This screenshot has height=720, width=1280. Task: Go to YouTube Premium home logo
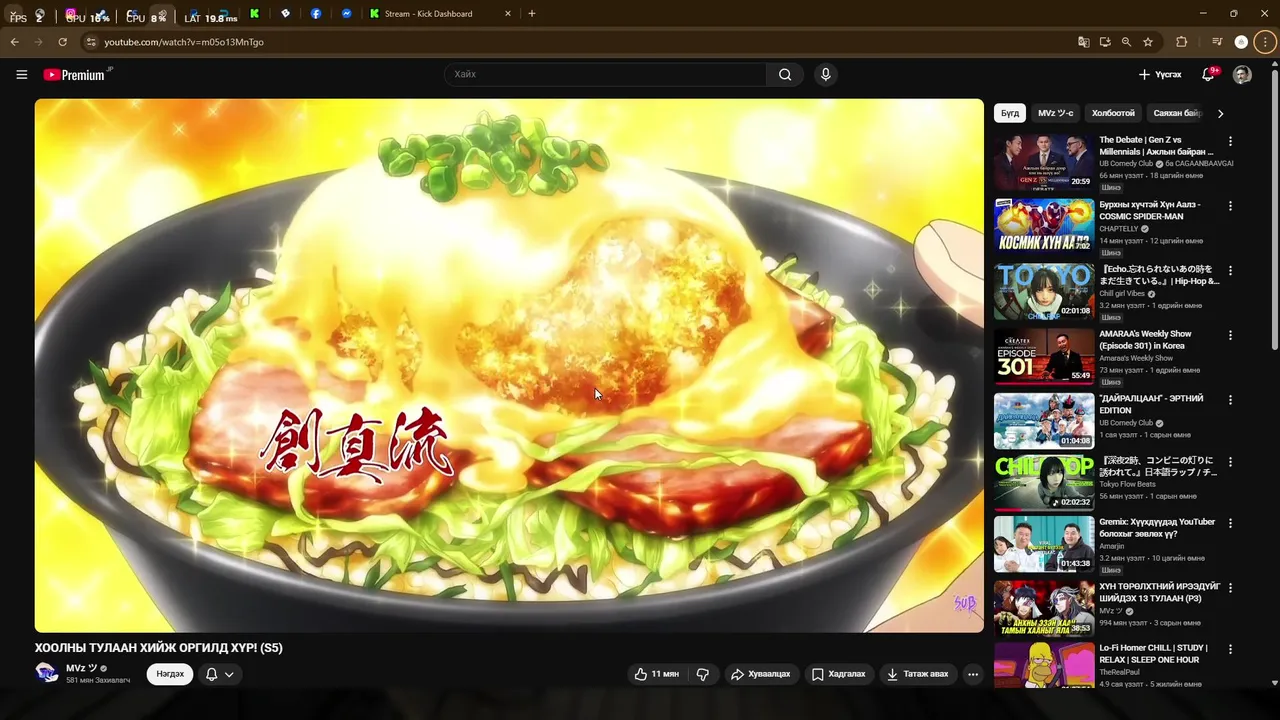[76, 74]
